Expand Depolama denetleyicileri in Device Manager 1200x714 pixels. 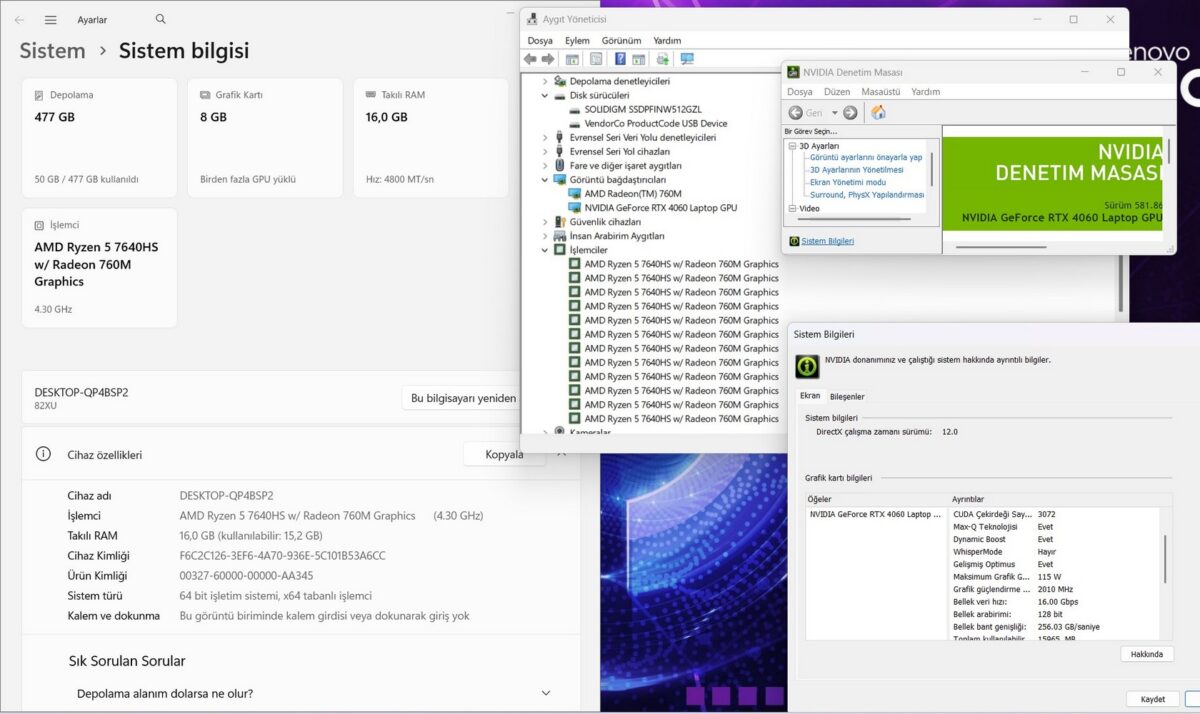pos(545,81)
